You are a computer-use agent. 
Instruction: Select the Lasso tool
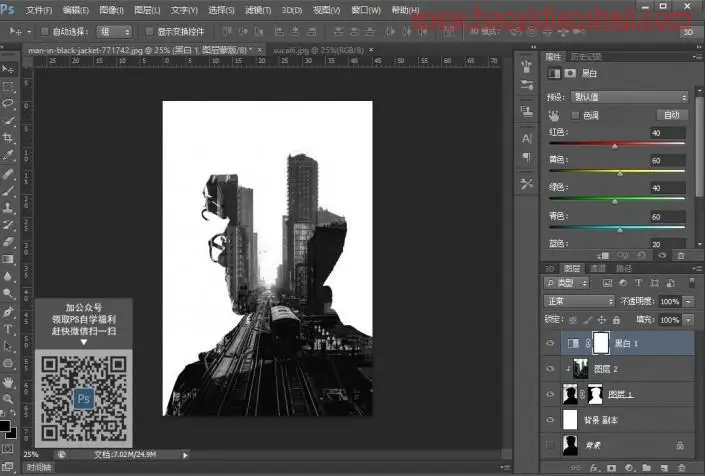pyautogui.click(x=8, y=103)
